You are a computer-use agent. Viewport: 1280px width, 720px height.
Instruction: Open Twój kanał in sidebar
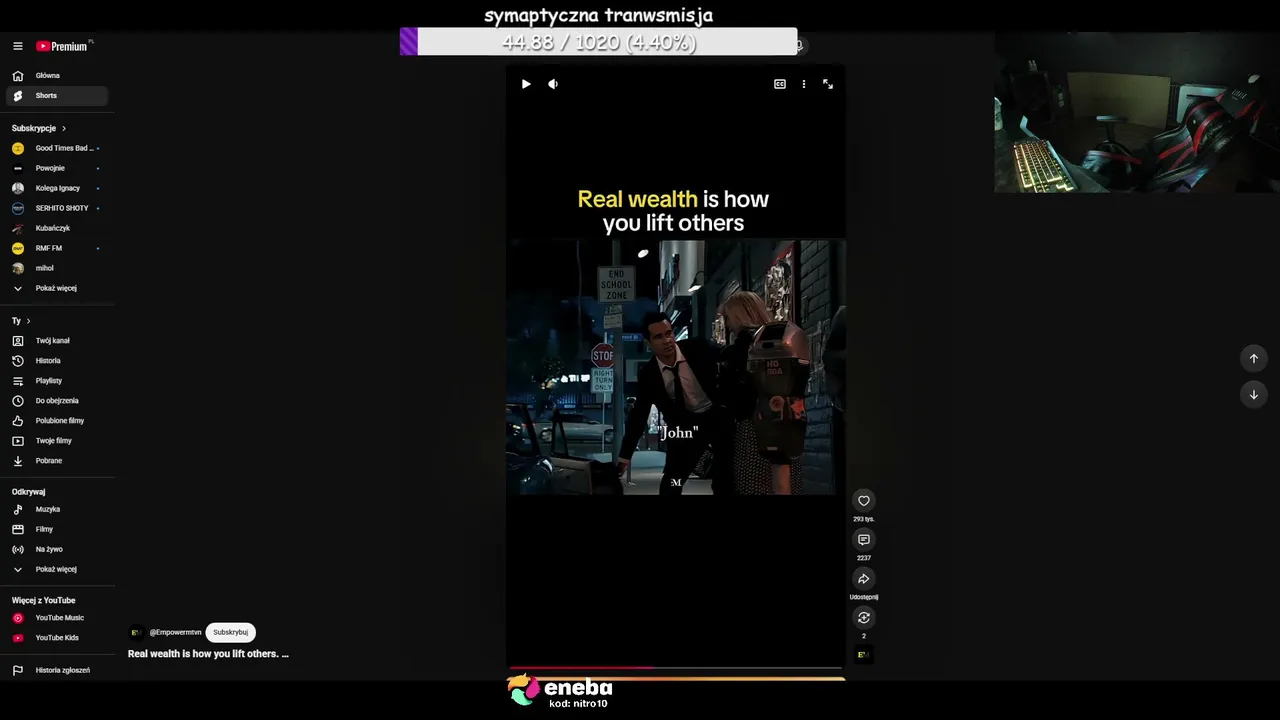57,341
